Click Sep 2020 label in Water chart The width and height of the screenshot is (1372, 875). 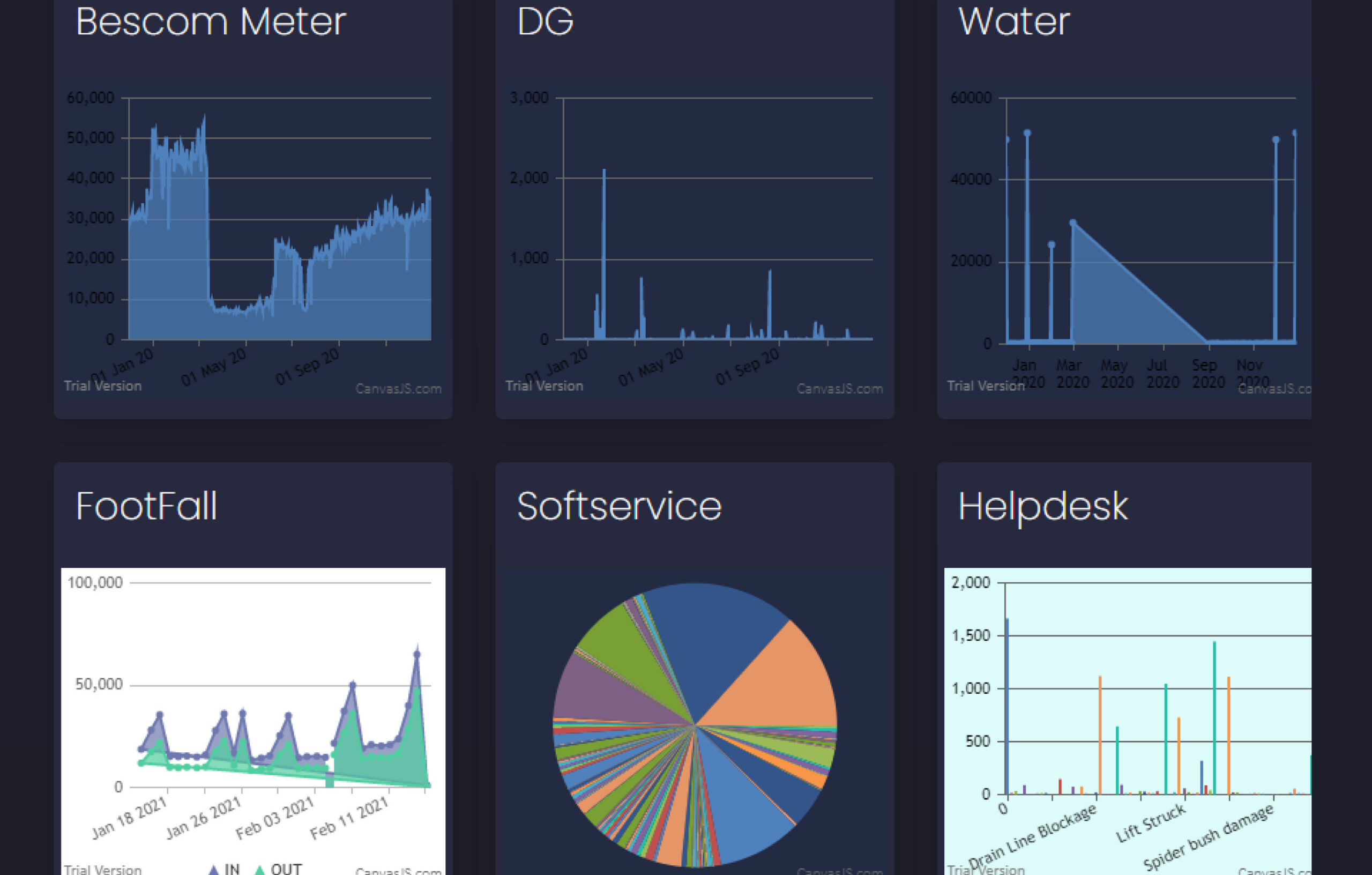click(1208, 373)
